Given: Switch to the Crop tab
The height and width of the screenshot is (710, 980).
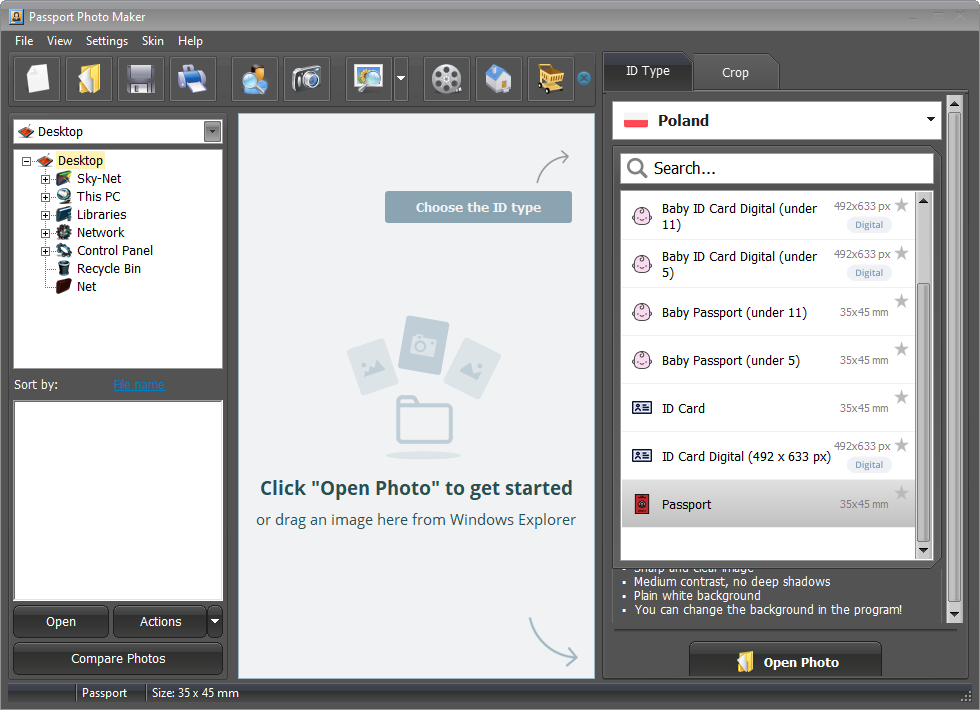Looking at the screenshot, I should (x=735, y=72).
